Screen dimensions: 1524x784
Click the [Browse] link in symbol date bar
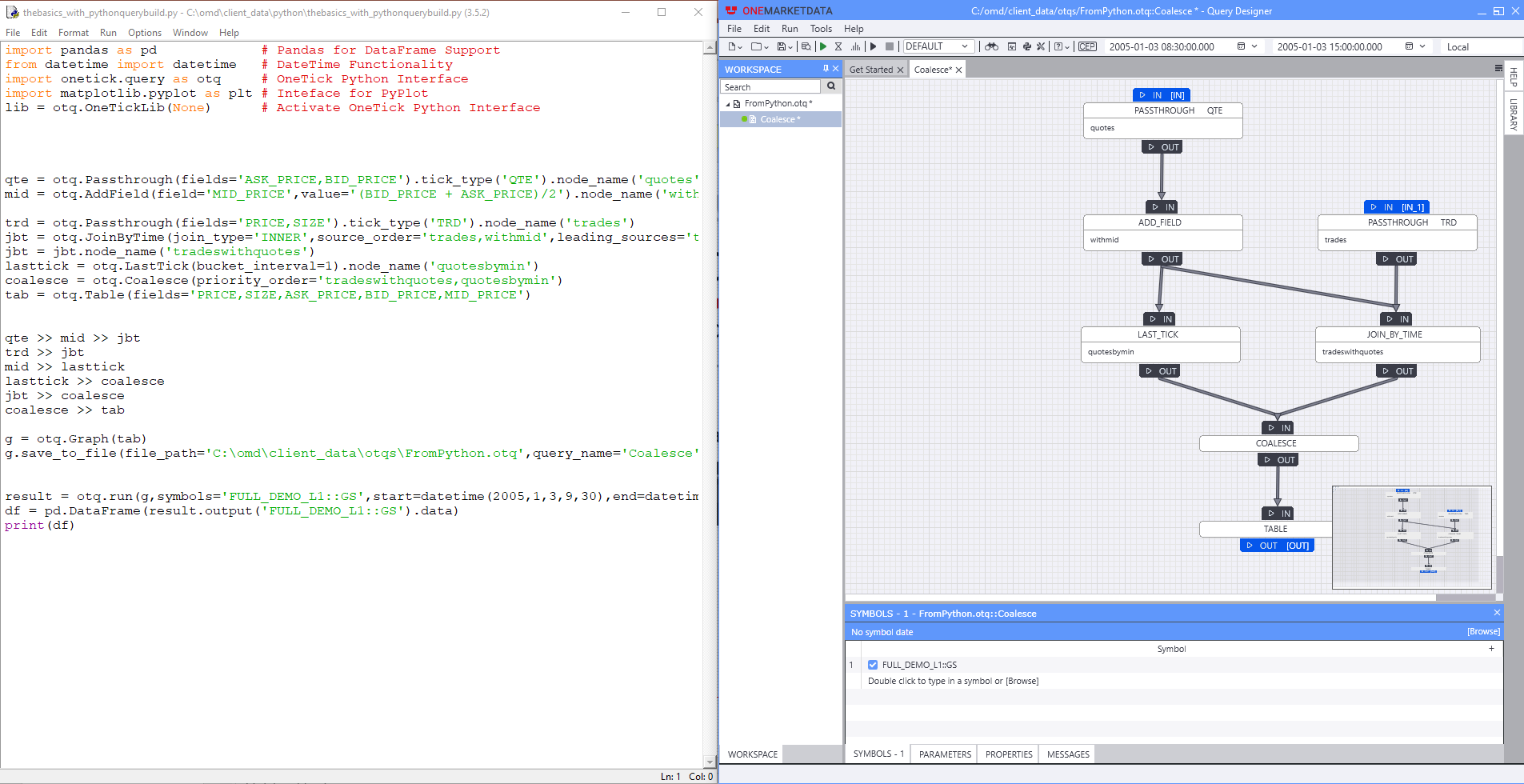tap(1483, 631)
